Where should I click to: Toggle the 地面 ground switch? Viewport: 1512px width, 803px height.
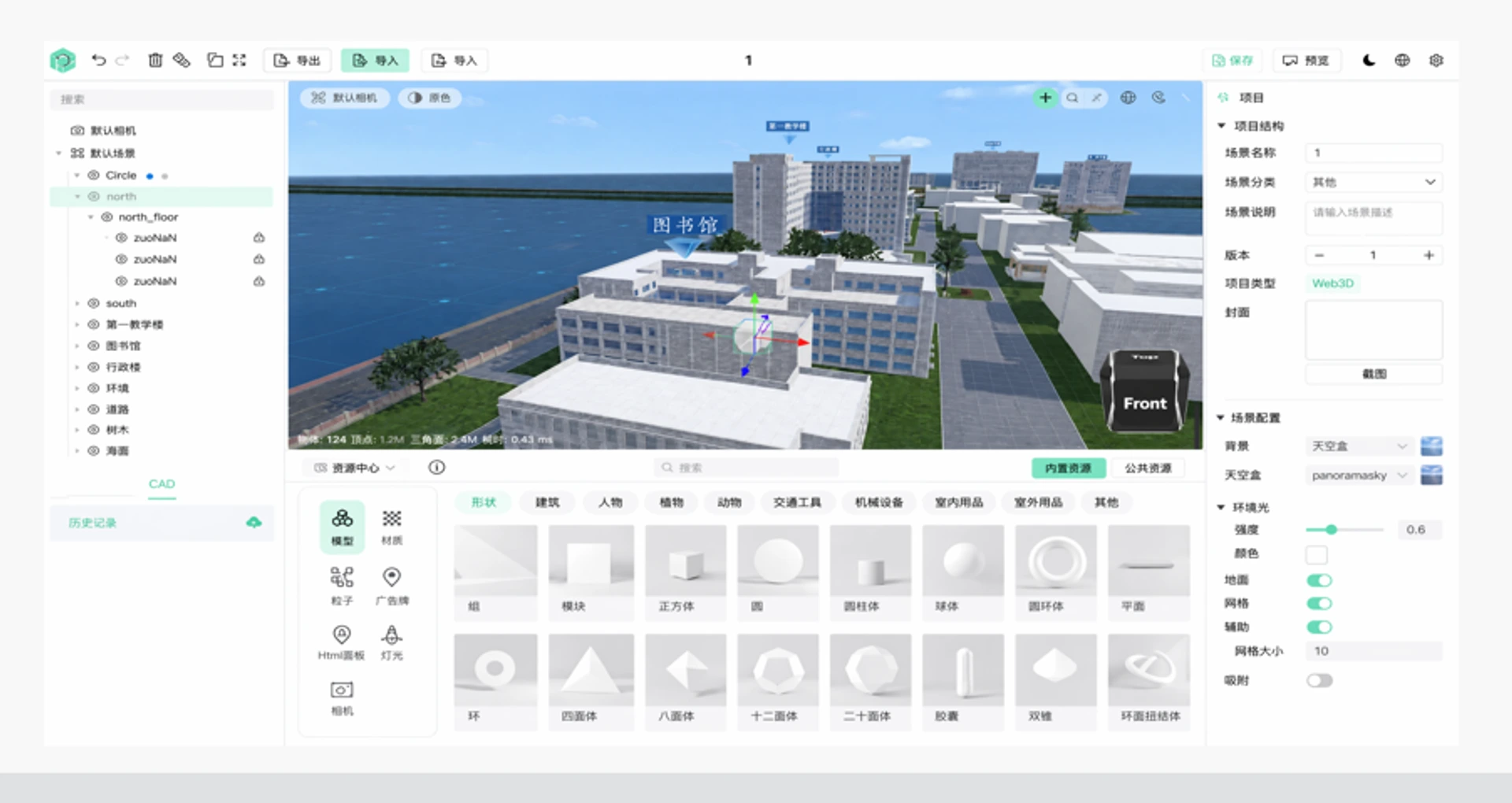click(x=1319, y=580)
